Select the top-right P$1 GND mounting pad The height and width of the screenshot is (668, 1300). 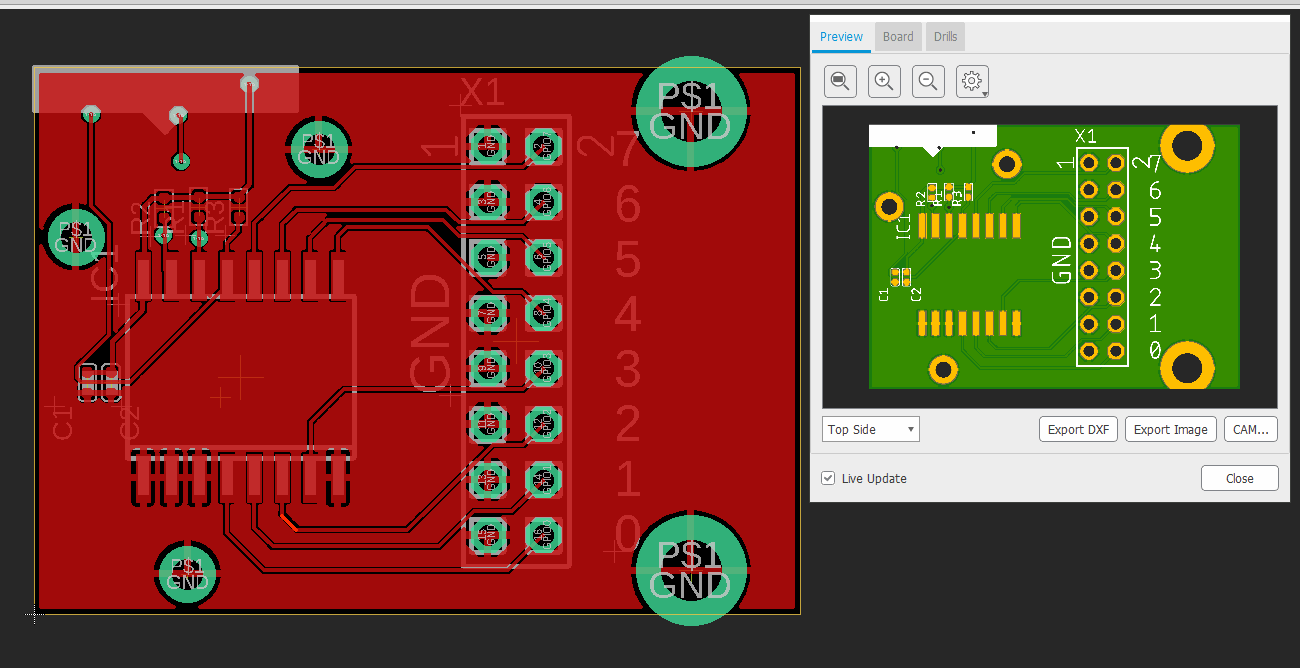(x=691, y=110)
